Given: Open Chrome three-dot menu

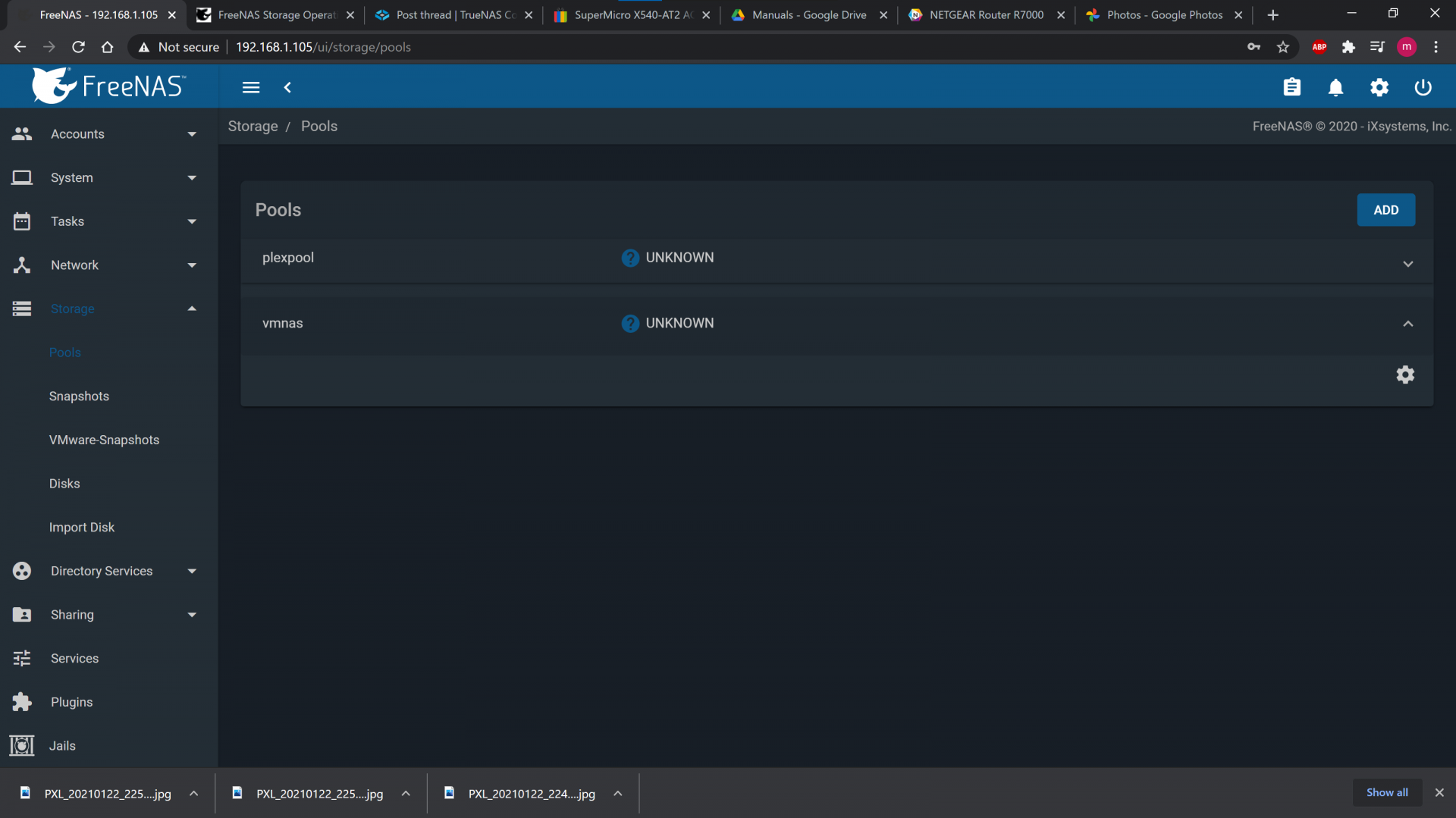Looking at the screenshot, I should pyautogui.click(x=1436, y=47).
